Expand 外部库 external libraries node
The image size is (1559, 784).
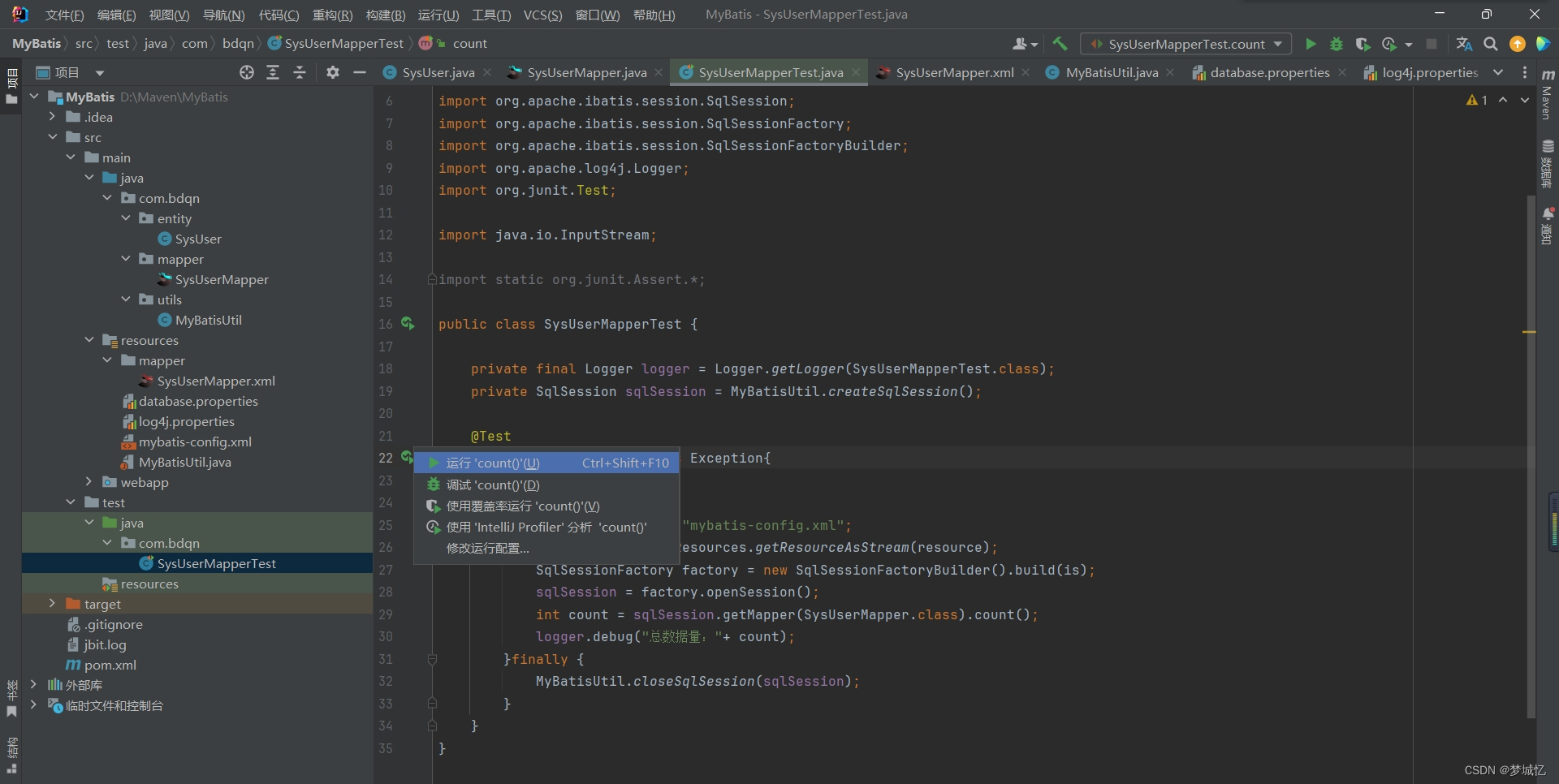click(33, 685)
